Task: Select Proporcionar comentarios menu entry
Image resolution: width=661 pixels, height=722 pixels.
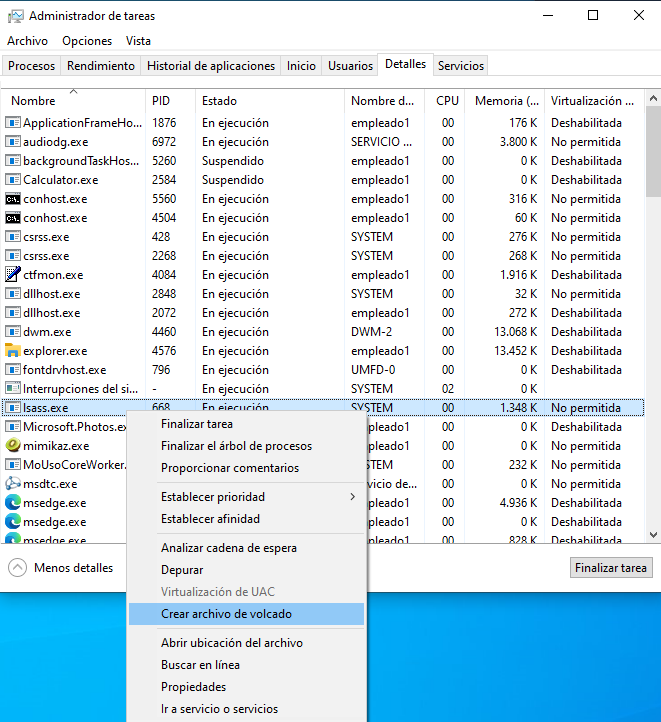Action: (x=247, y=468)
